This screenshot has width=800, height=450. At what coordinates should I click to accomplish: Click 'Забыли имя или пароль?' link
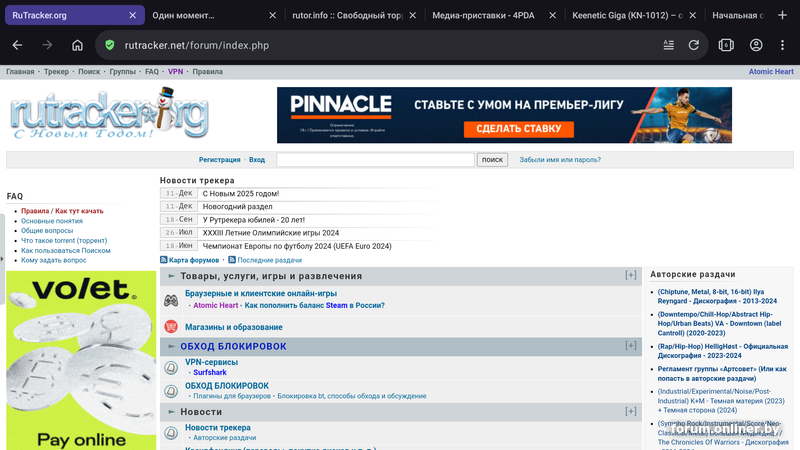pos(560,160)
